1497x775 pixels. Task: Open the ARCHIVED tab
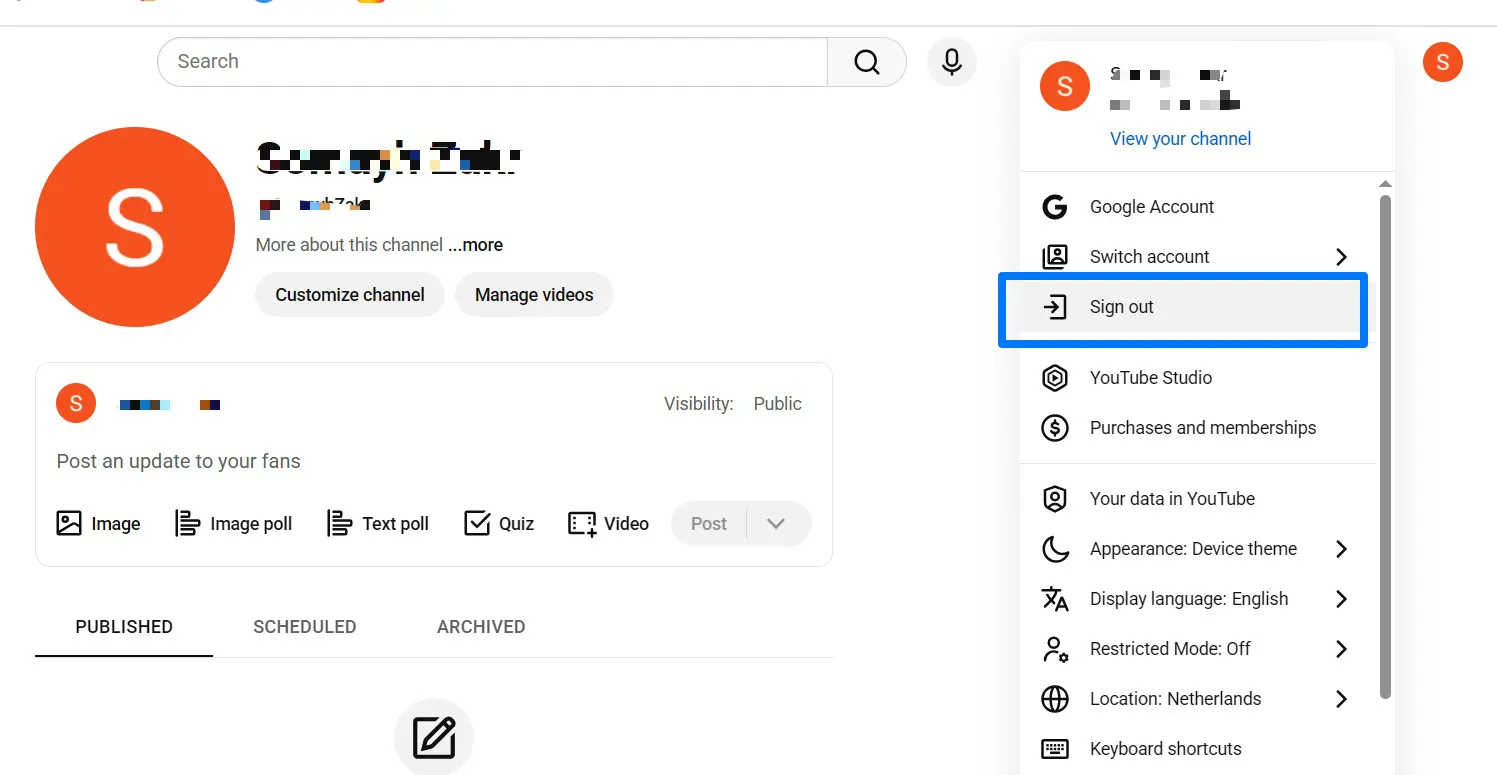[481, 626]
